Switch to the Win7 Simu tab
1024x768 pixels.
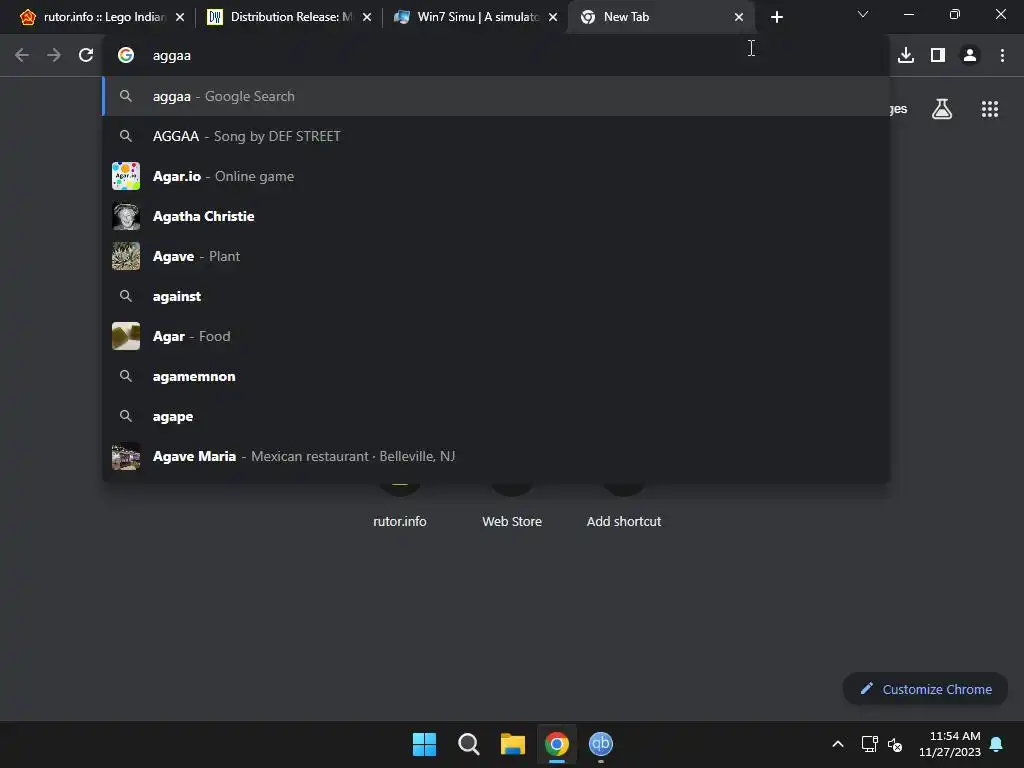(475, 17)
